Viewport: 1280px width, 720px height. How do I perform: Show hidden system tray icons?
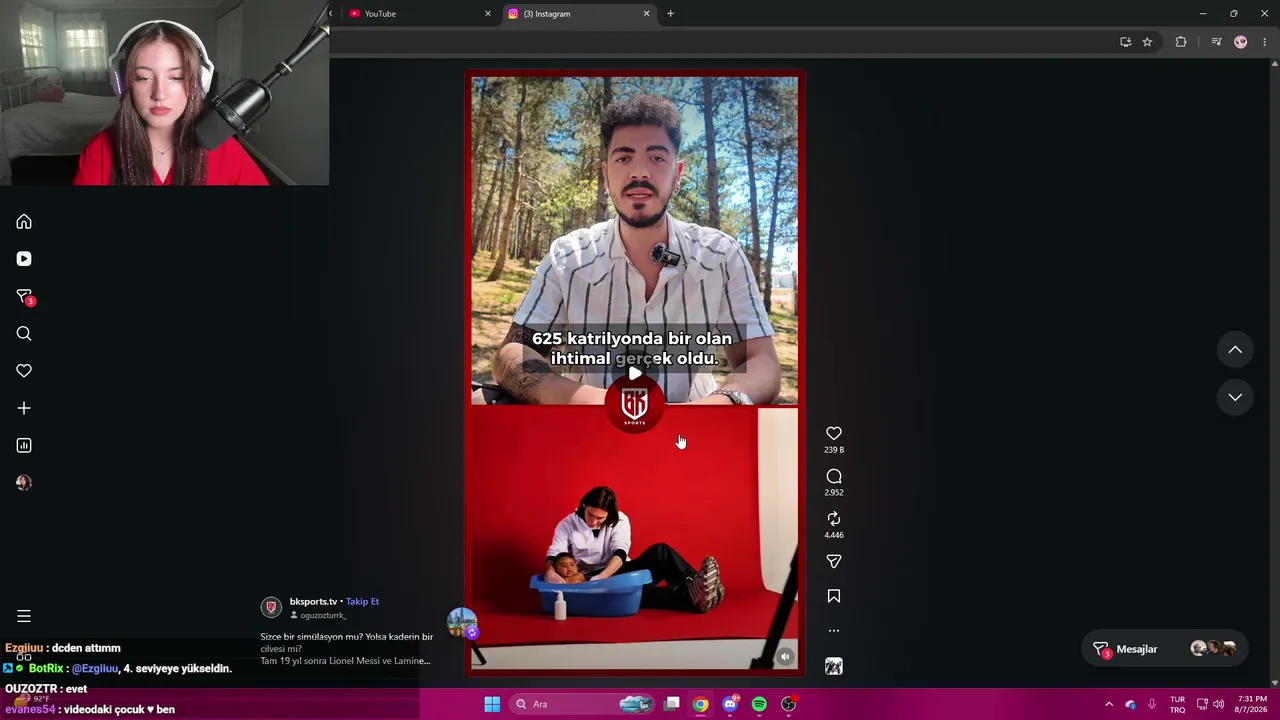(x=1109, y=704)
